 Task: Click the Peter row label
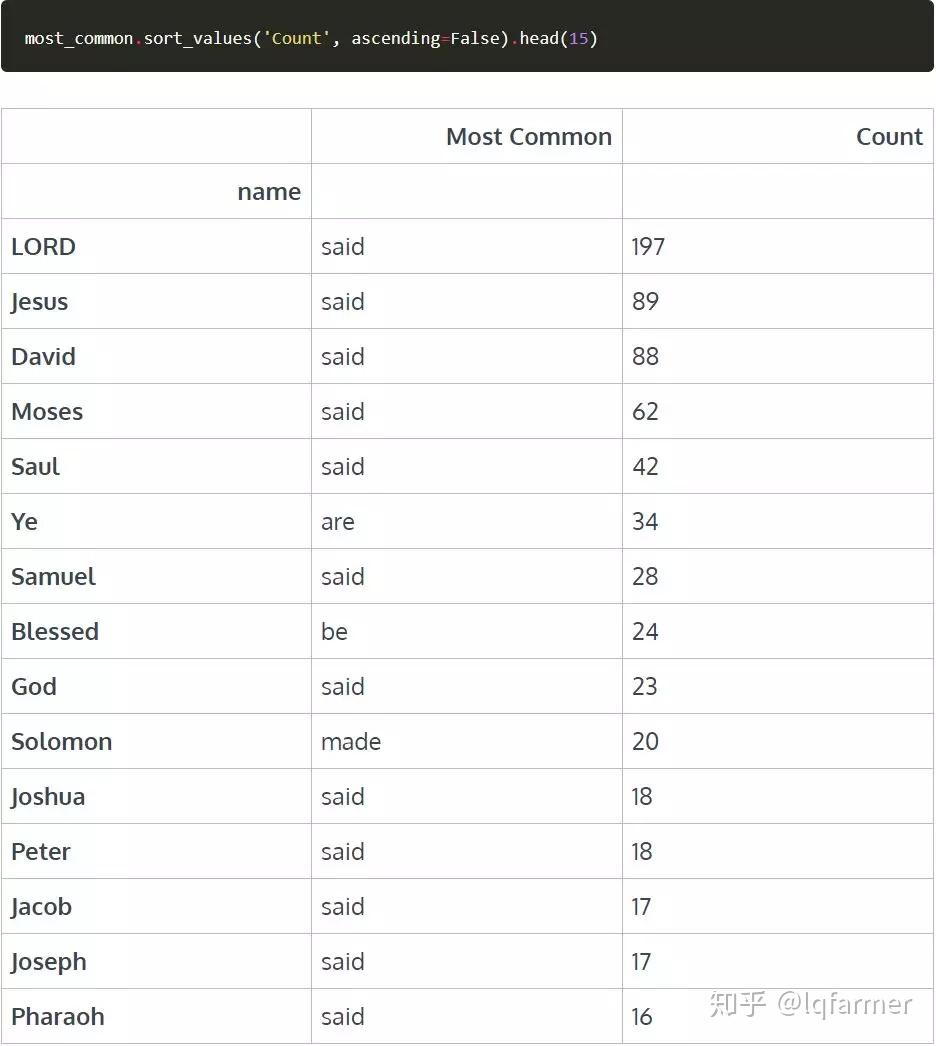click(41, 852)
